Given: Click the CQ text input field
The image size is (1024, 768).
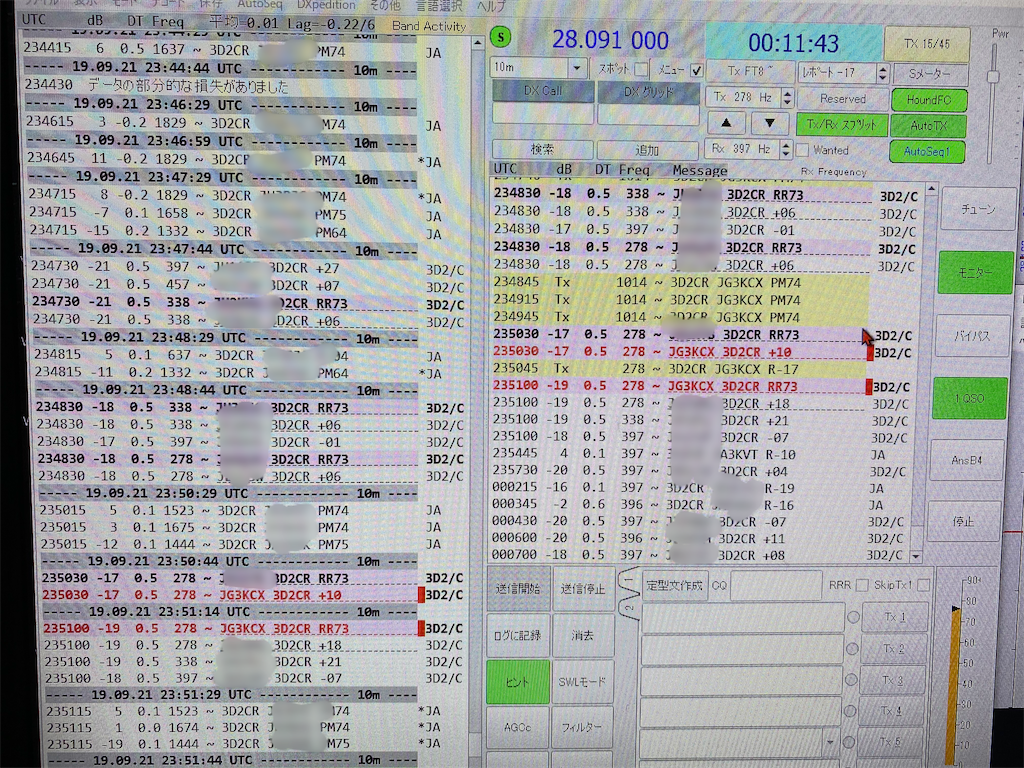Looking at the screenshot, I should pyautogui.click(x=776, y=585).
